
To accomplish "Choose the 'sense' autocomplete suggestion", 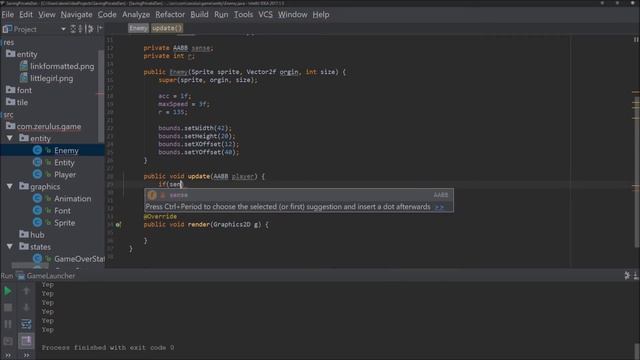I will tap(298, 195).
